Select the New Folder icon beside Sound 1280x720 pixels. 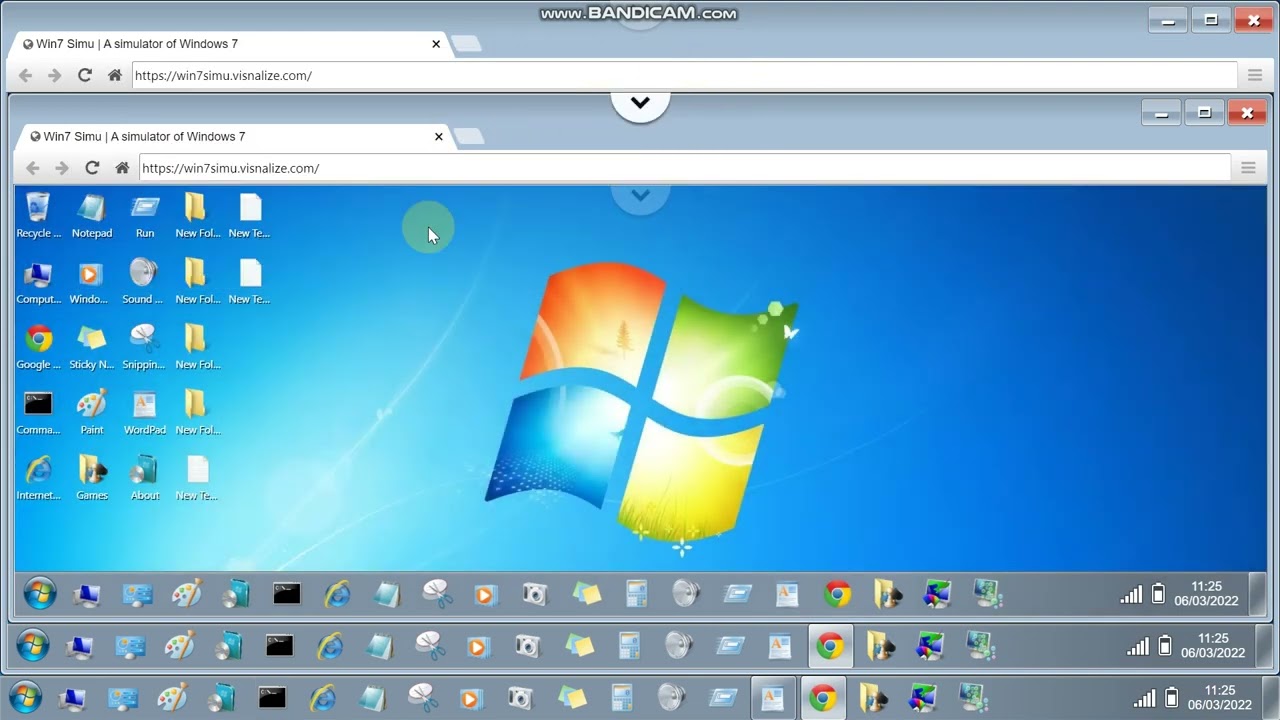tap(197, 282)
